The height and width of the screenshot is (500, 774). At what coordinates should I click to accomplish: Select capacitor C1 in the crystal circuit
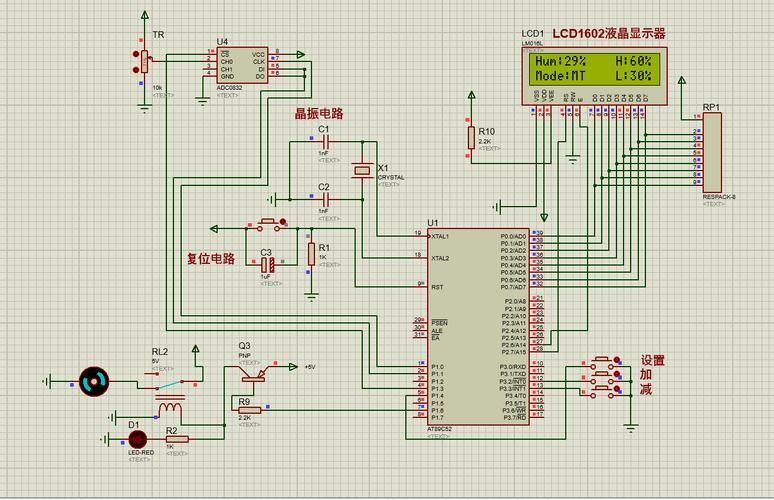pyautogui.click(x=323, y=141)
